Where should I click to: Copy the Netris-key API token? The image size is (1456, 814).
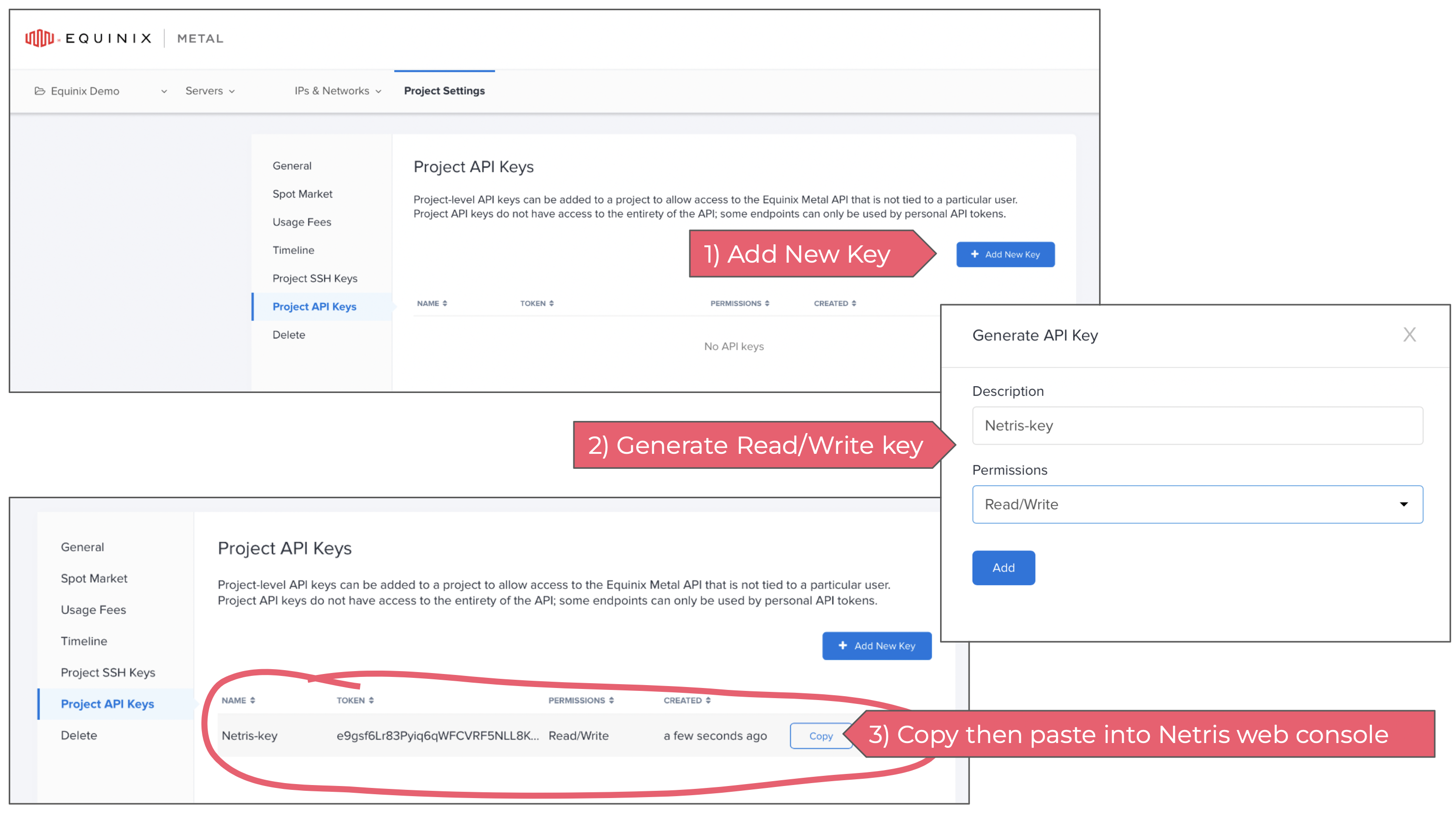821,736
